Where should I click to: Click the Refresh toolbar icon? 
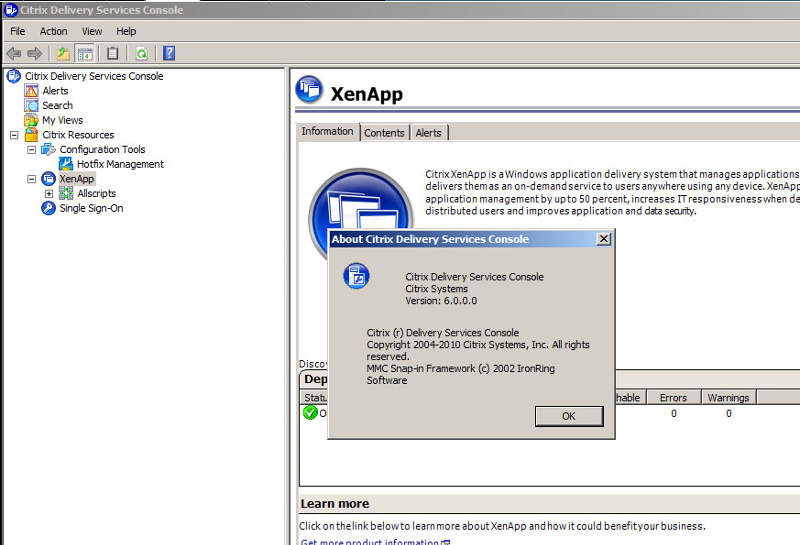(x=141, y=53)
